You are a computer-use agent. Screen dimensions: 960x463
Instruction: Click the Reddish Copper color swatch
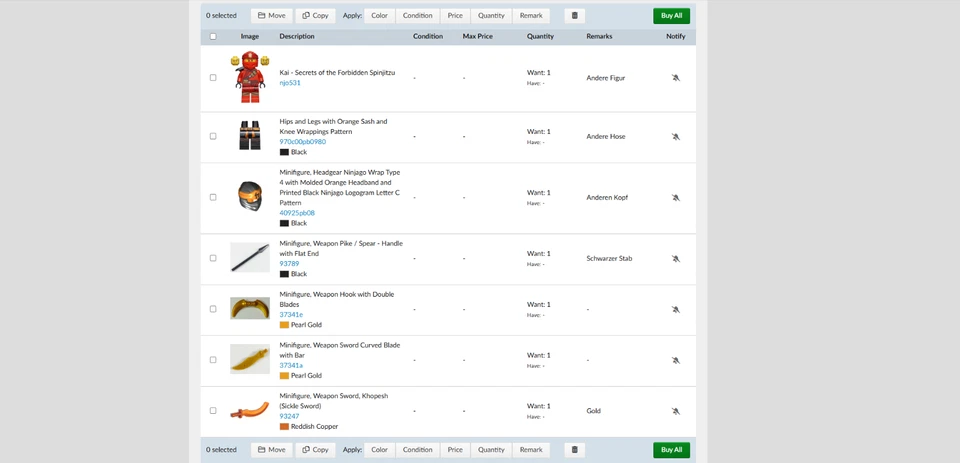point(284,426)
